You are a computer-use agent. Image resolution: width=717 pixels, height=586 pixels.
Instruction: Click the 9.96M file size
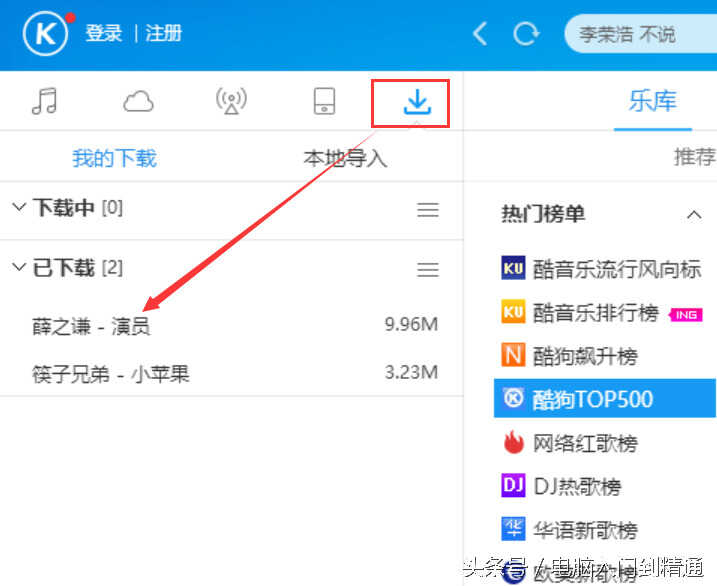pyautogui.click(x=411, y=324)
